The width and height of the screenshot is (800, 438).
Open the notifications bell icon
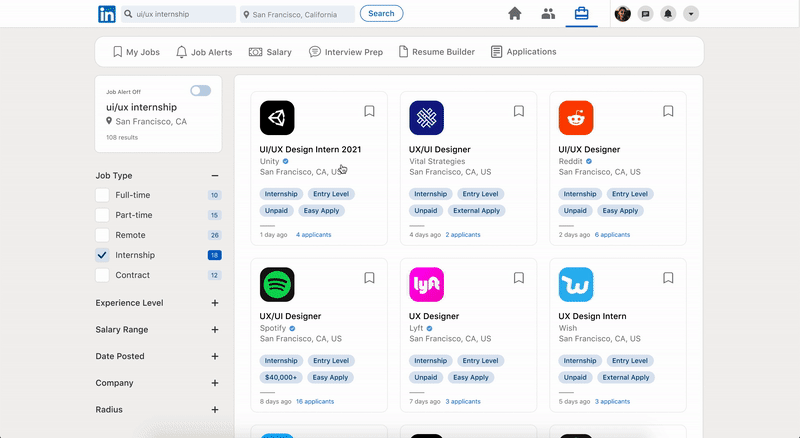(668, 14)
